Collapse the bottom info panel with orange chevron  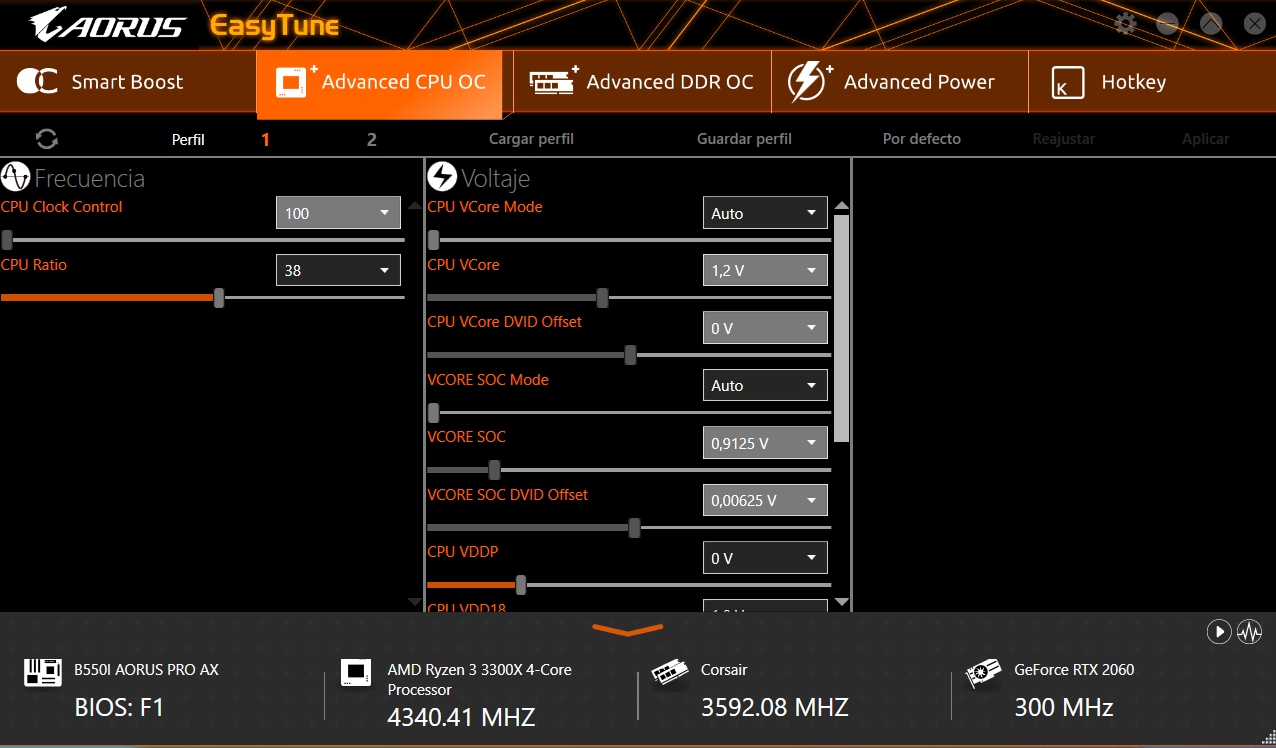click(x=628, y=630)
